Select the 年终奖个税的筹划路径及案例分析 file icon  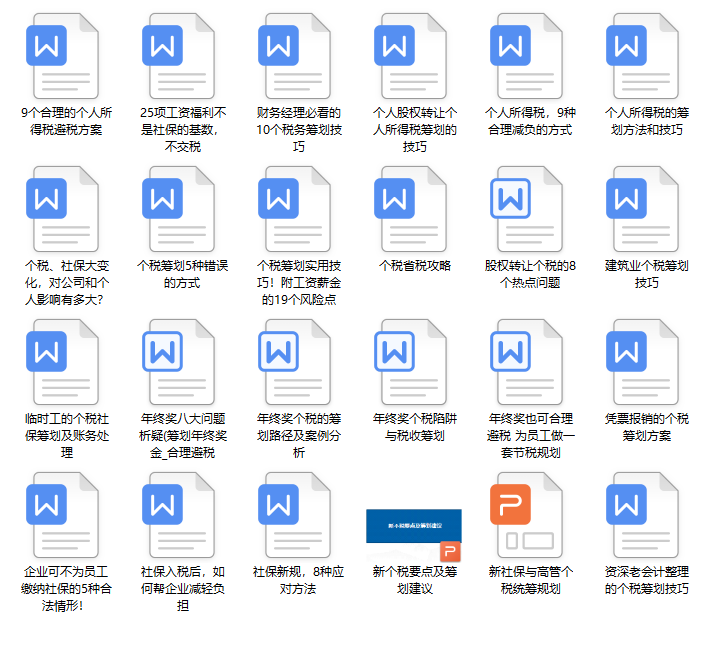[295, 362]
